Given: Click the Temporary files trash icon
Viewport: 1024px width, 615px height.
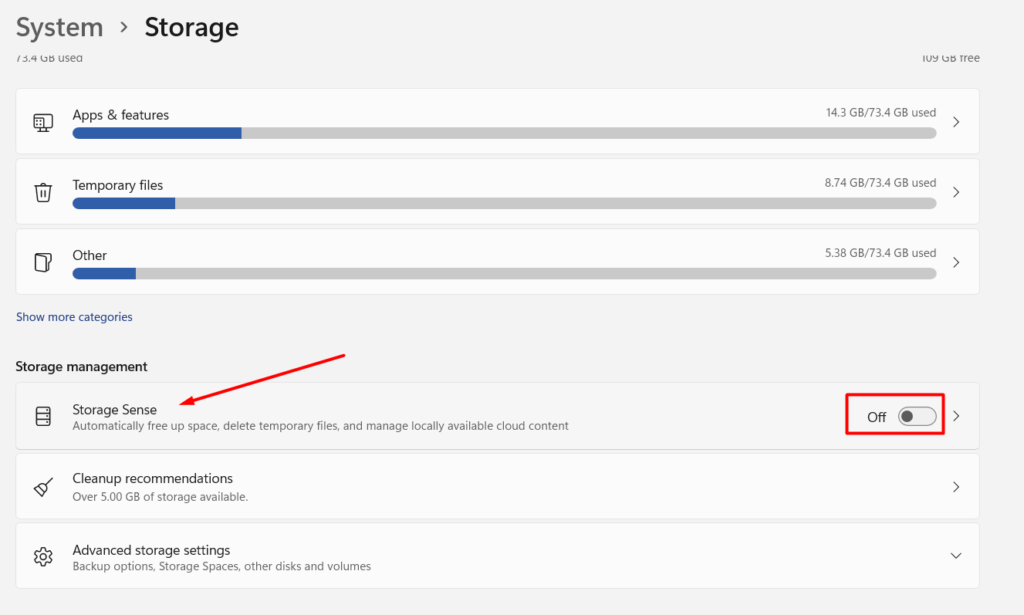Looking at the screenshot, I should pos(42,191).
